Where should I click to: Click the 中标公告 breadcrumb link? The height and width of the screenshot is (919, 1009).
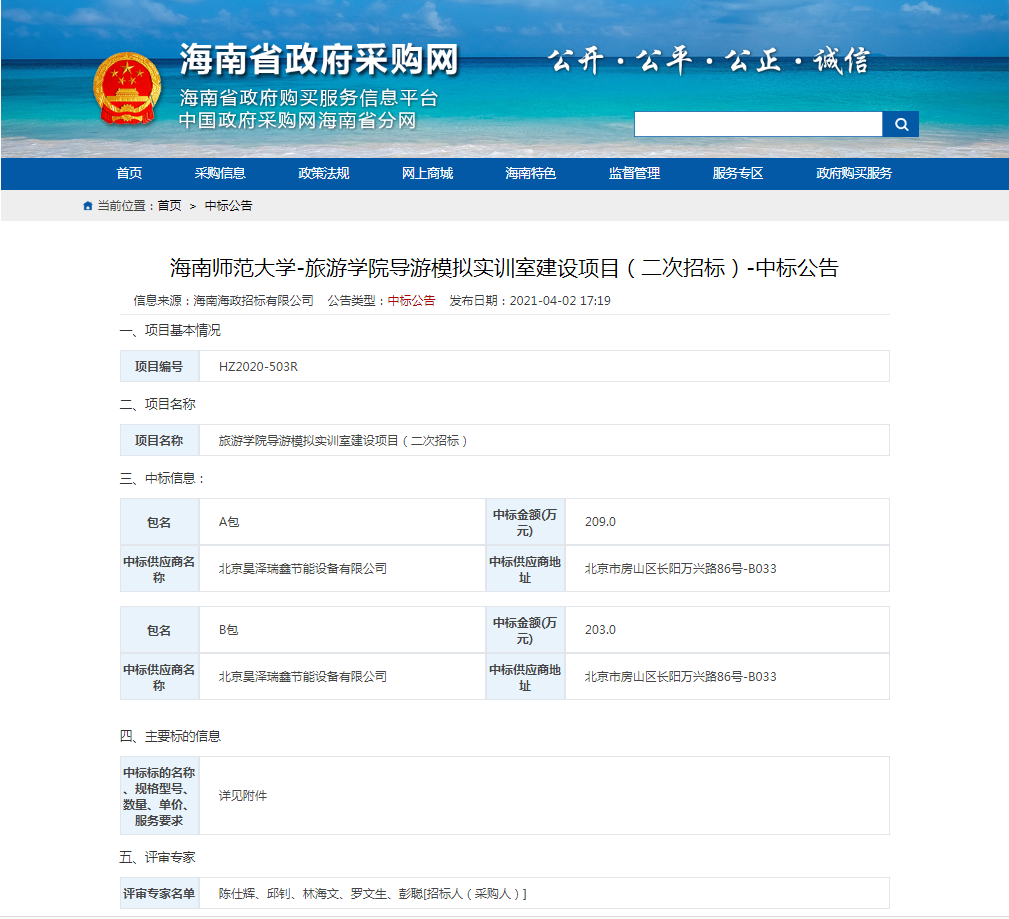pyautogui.click(x=228, y=206)
